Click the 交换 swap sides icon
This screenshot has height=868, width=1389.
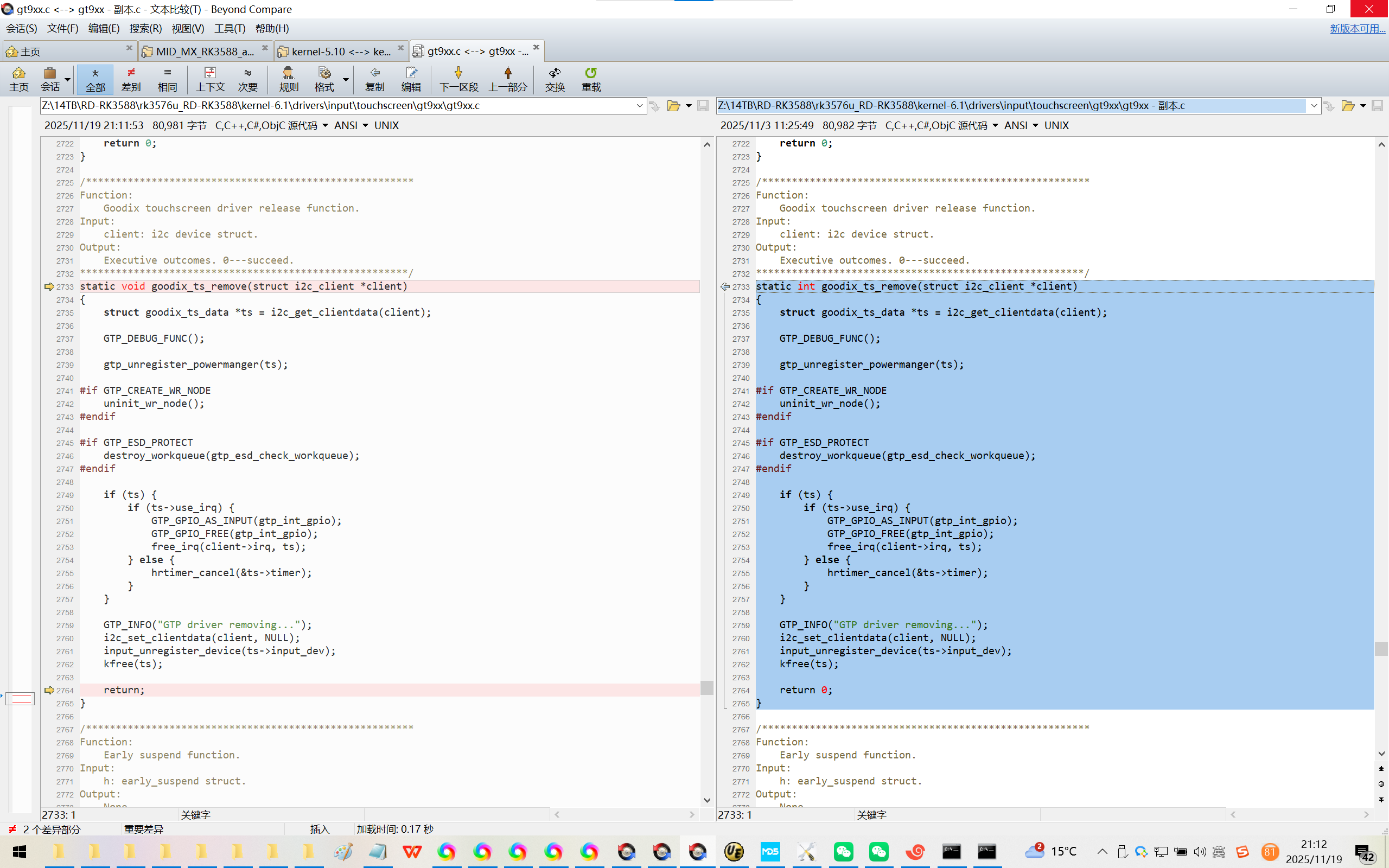coord(555,79)
